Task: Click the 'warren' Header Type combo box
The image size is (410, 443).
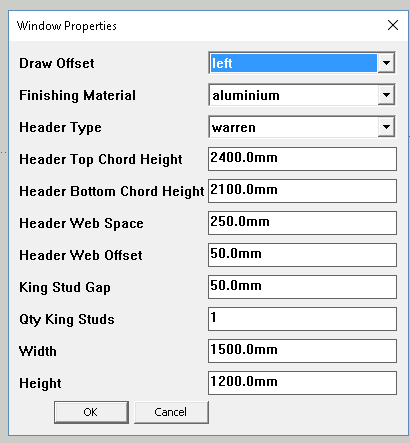Action: coord(302,127)
